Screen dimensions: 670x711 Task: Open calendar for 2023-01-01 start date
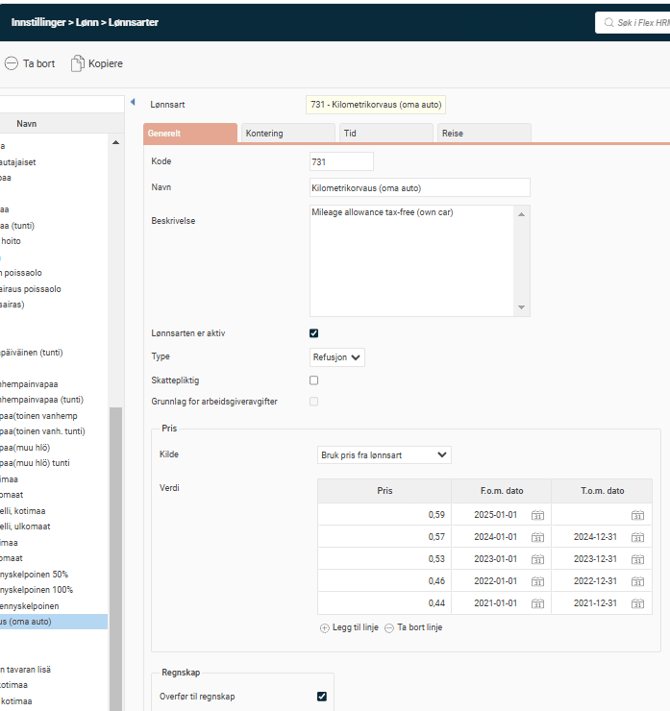point(537,559)
